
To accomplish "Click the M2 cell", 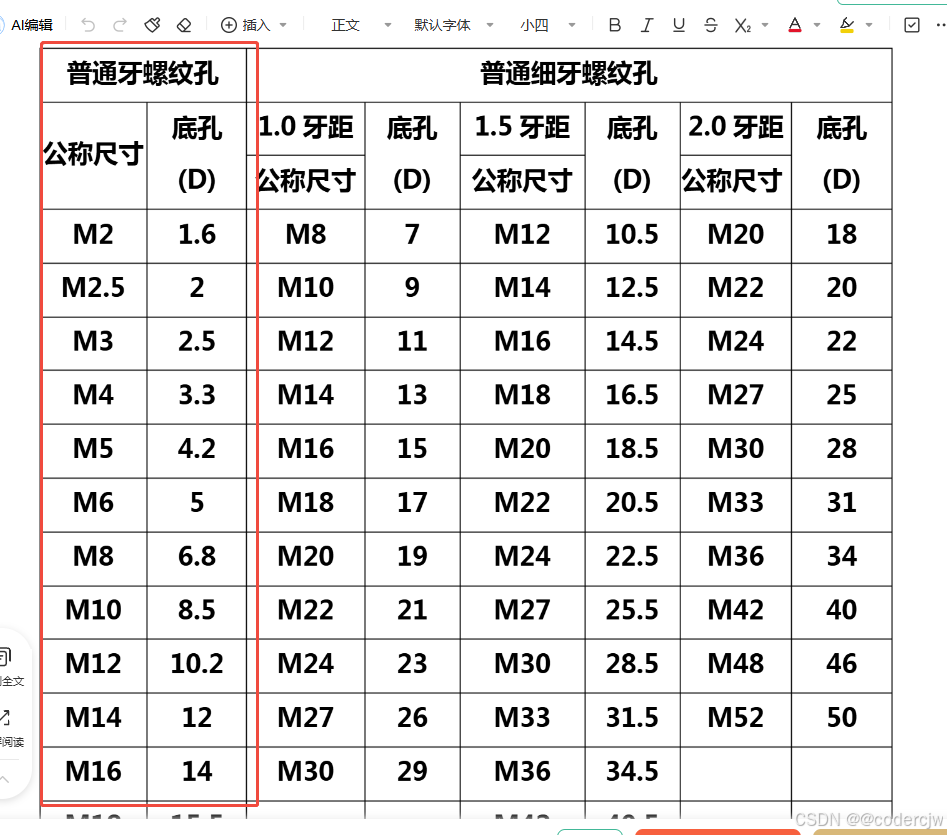I will pyautogui.click(x=94, y=235).
